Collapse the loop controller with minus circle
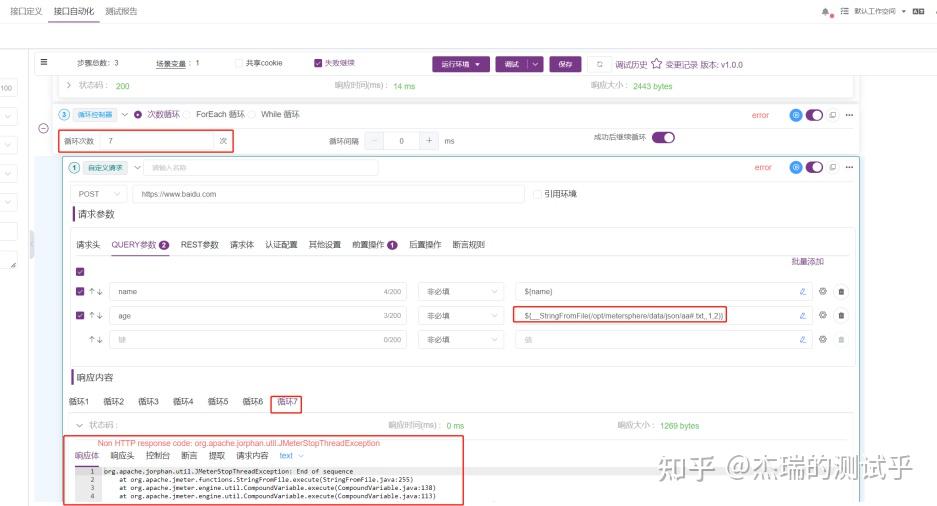937x506 pixels. coord(43,128)
